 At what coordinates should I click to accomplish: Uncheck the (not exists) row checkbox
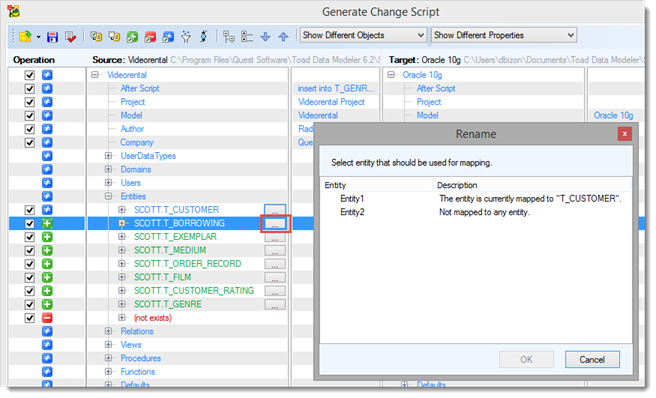(29, 318)
